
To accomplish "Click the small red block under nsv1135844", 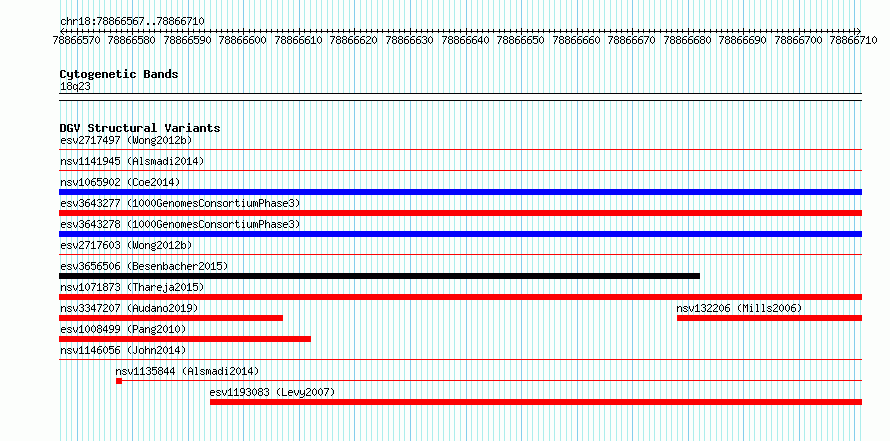I will [119, 381].
